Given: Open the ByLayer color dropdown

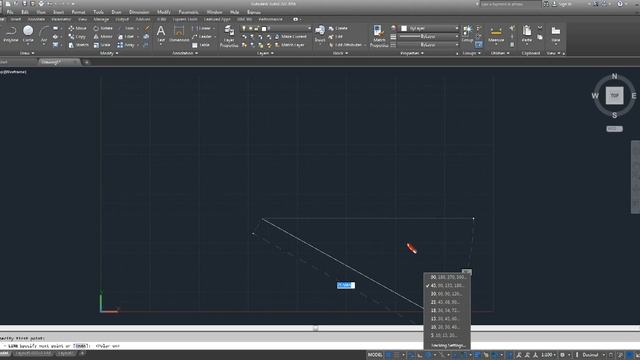Looking at the screenshot, I should pyautogui.click(x=430, y=28).
